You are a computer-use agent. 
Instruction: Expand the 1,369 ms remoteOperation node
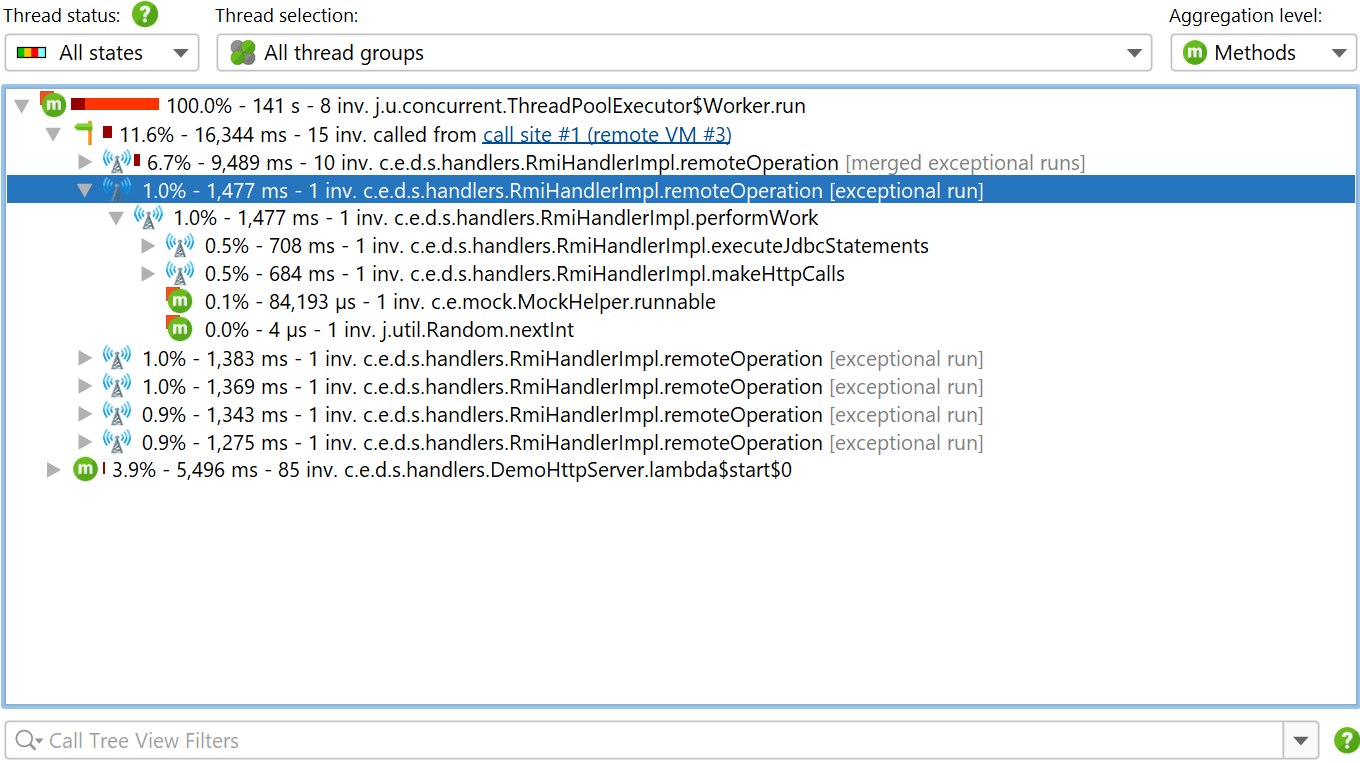85,386
